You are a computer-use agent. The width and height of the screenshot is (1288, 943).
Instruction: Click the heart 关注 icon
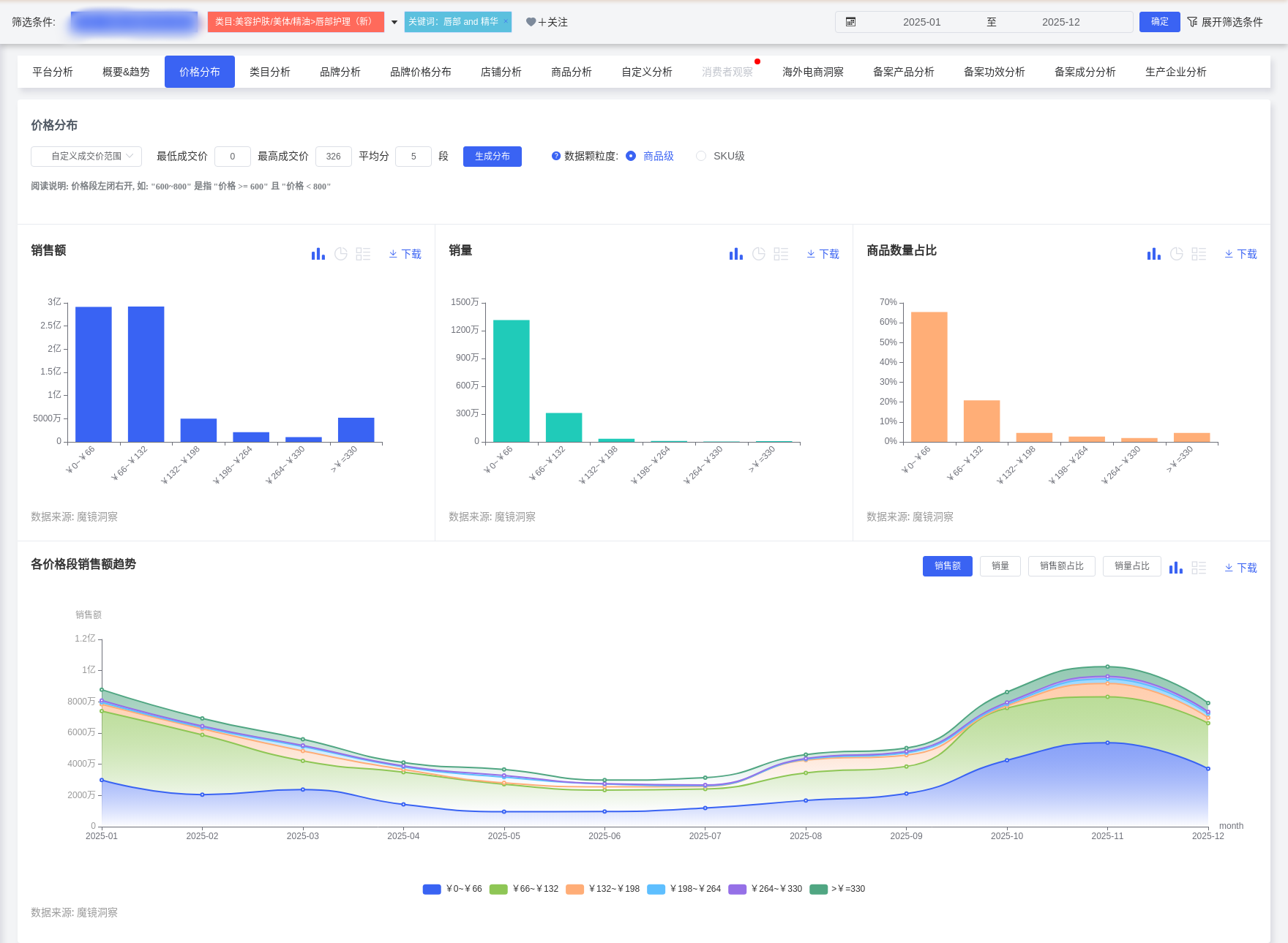(531, 22)
